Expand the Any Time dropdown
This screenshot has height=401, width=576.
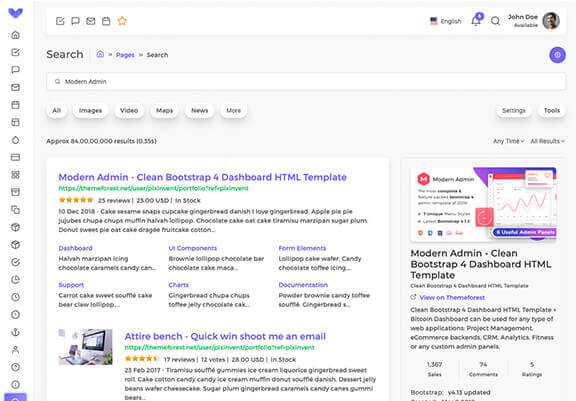click(x=508, y=141)
